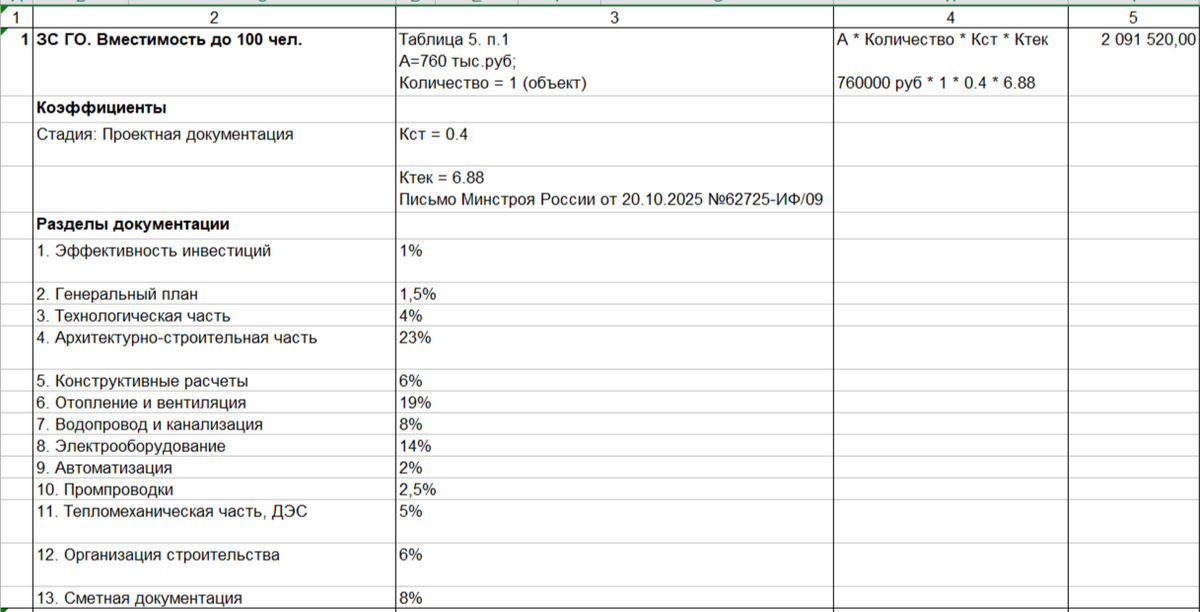1200x612 pixels.
Task: Select the 'А=760 тыс.руб;' line
Action: (457, 61)
